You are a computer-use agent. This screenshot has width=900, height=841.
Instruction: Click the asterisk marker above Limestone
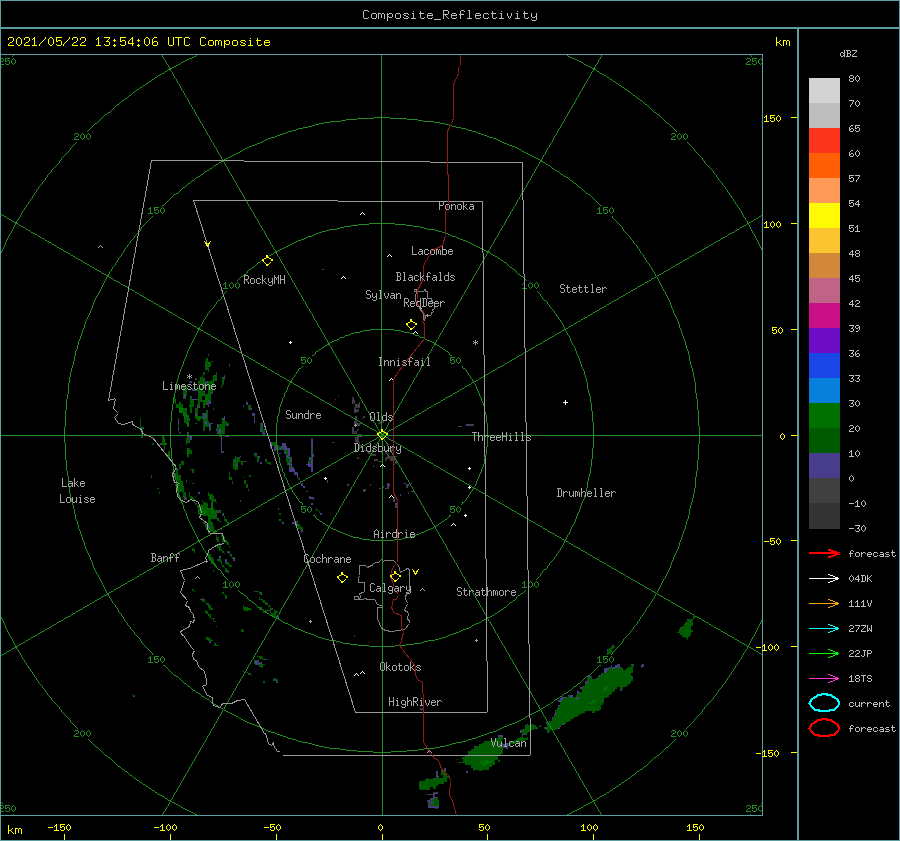189,377
